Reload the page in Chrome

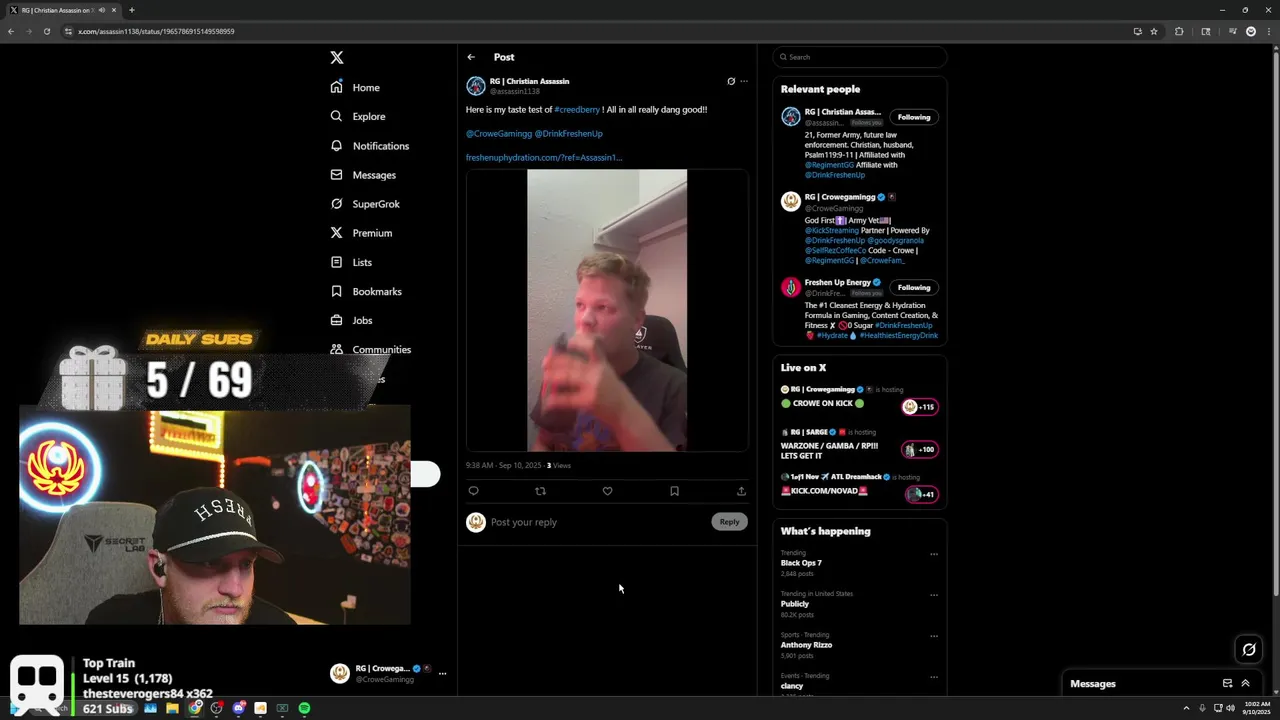pos(46,31)
